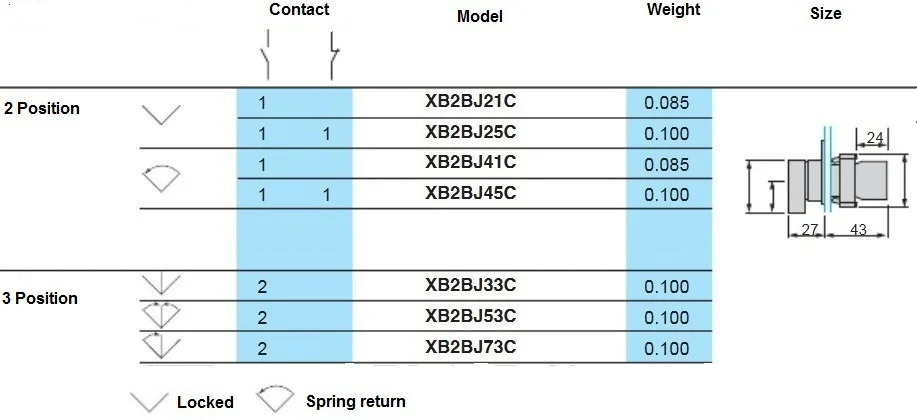Click the normally open contact symbol
Viewport: 917px width, 420px height.
click(x=266, y=56)
